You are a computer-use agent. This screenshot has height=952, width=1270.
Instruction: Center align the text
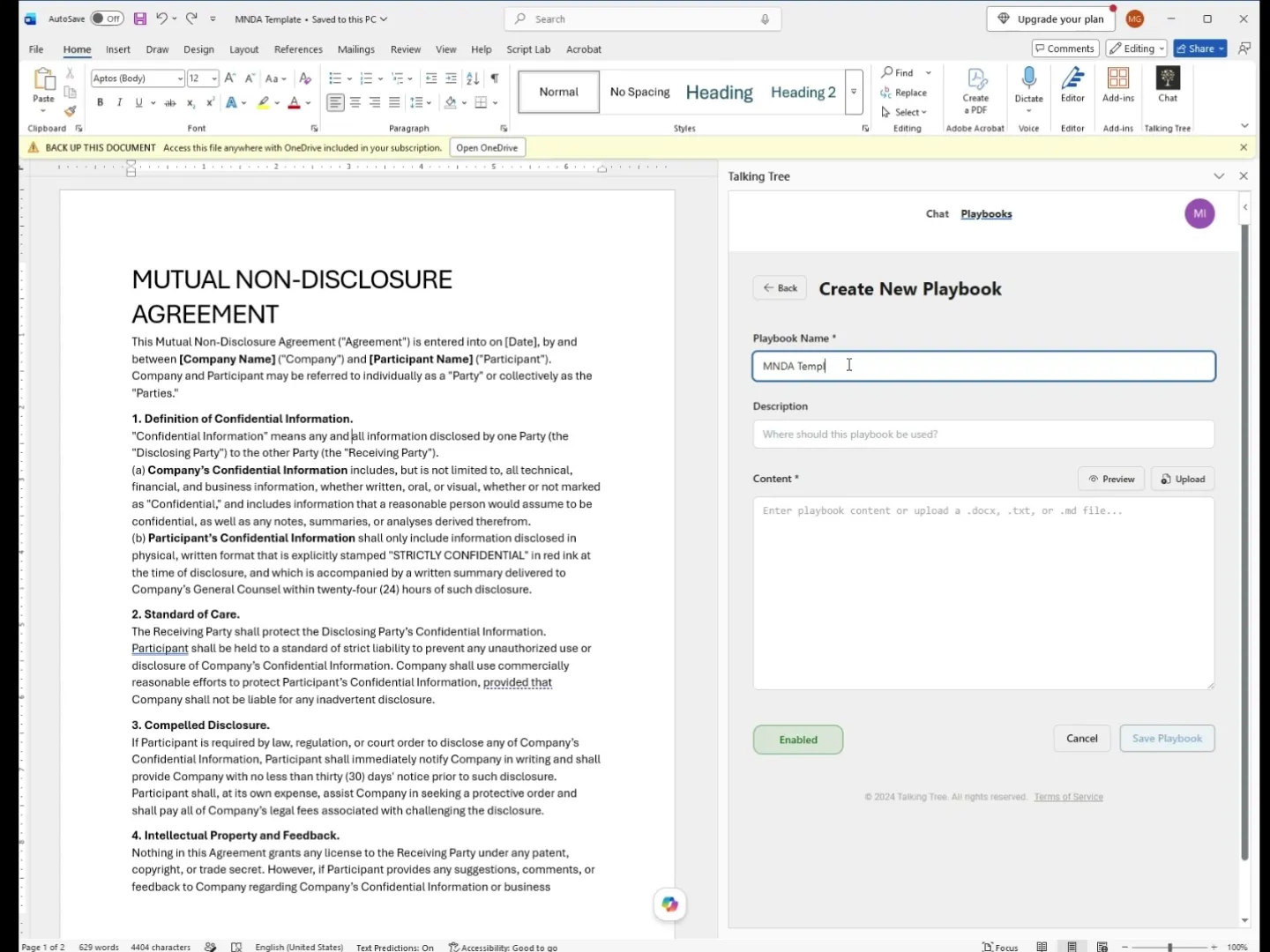click(x=355, y=103)
